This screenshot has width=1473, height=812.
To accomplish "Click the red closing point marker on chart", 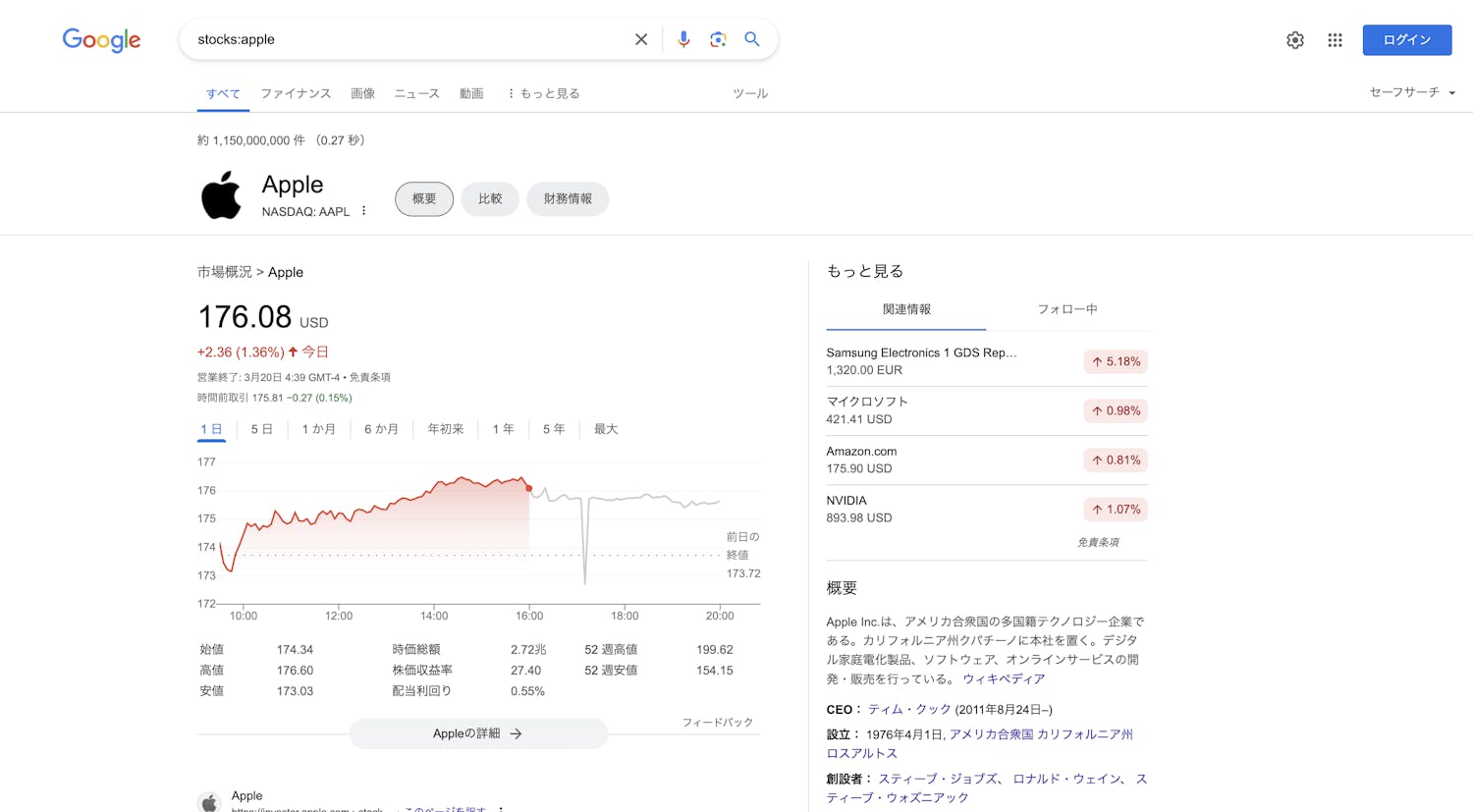I will [x=529, y=488].
